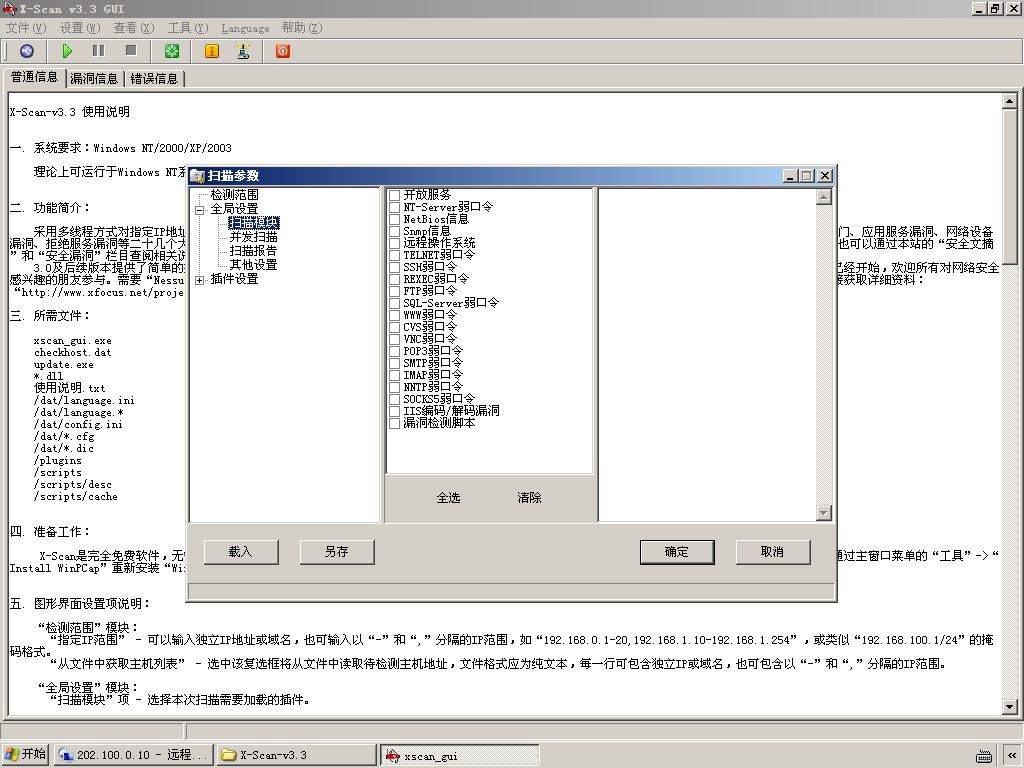
Task: Tick the SOCKS5弱口令 checkbox
Action: pos(394,399)
